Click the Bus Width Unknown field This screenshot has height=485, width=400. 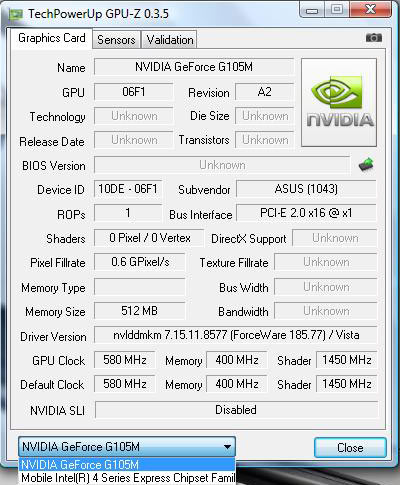coord(326,287)
